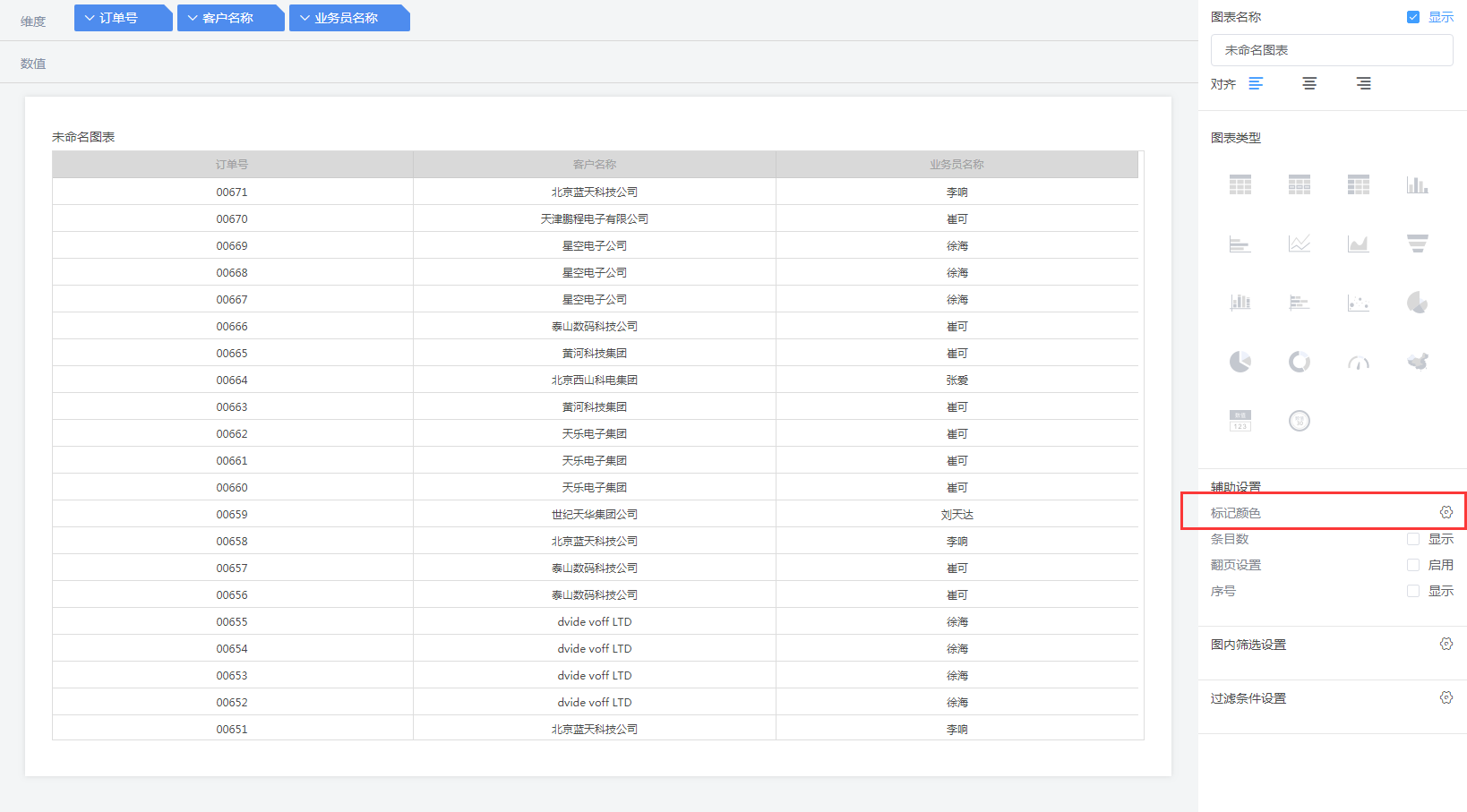
Task: Pick the area chart type icon
Action: (1358, 244)
